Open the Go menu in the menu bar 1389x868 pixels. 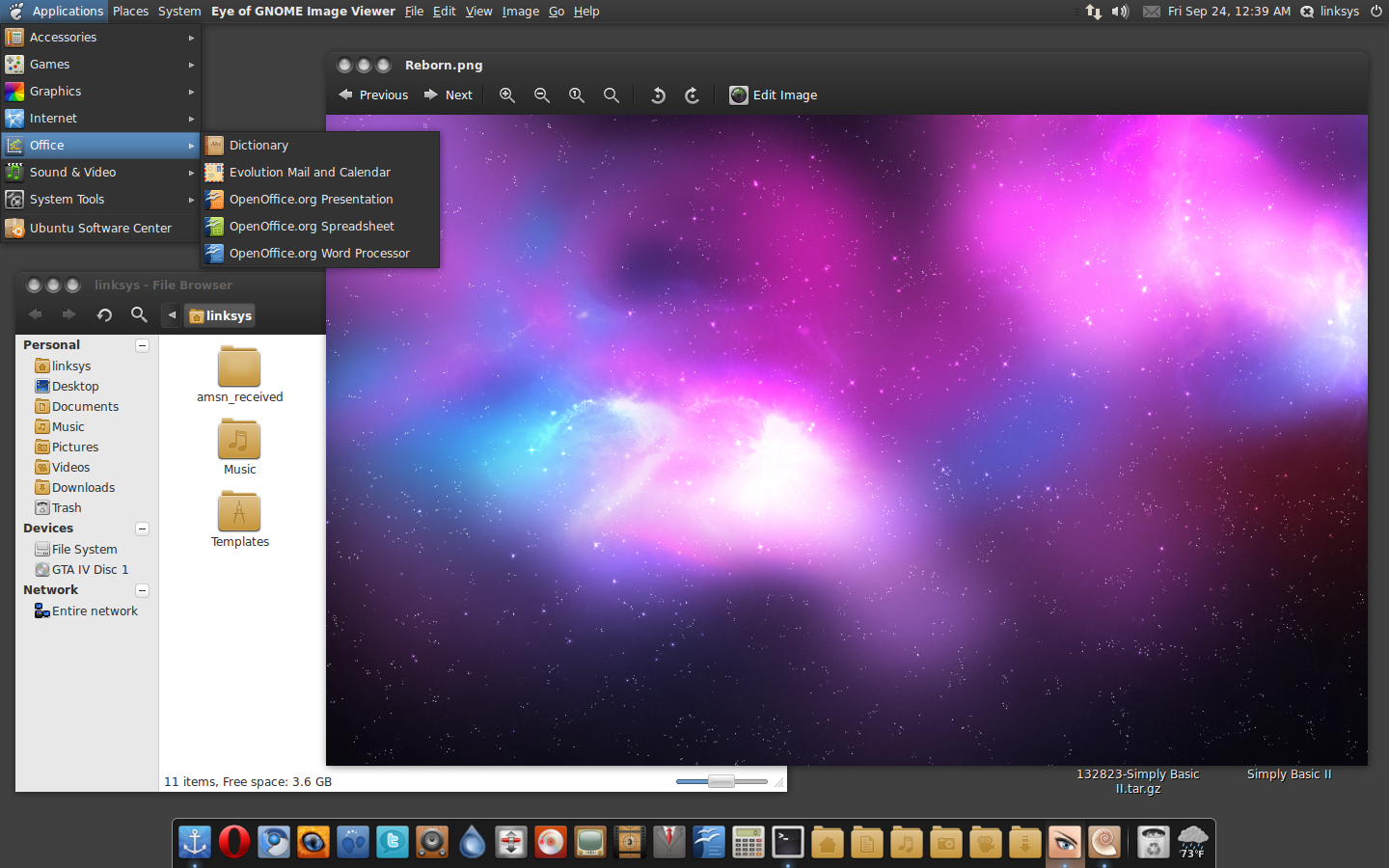[x=557, y=11]
